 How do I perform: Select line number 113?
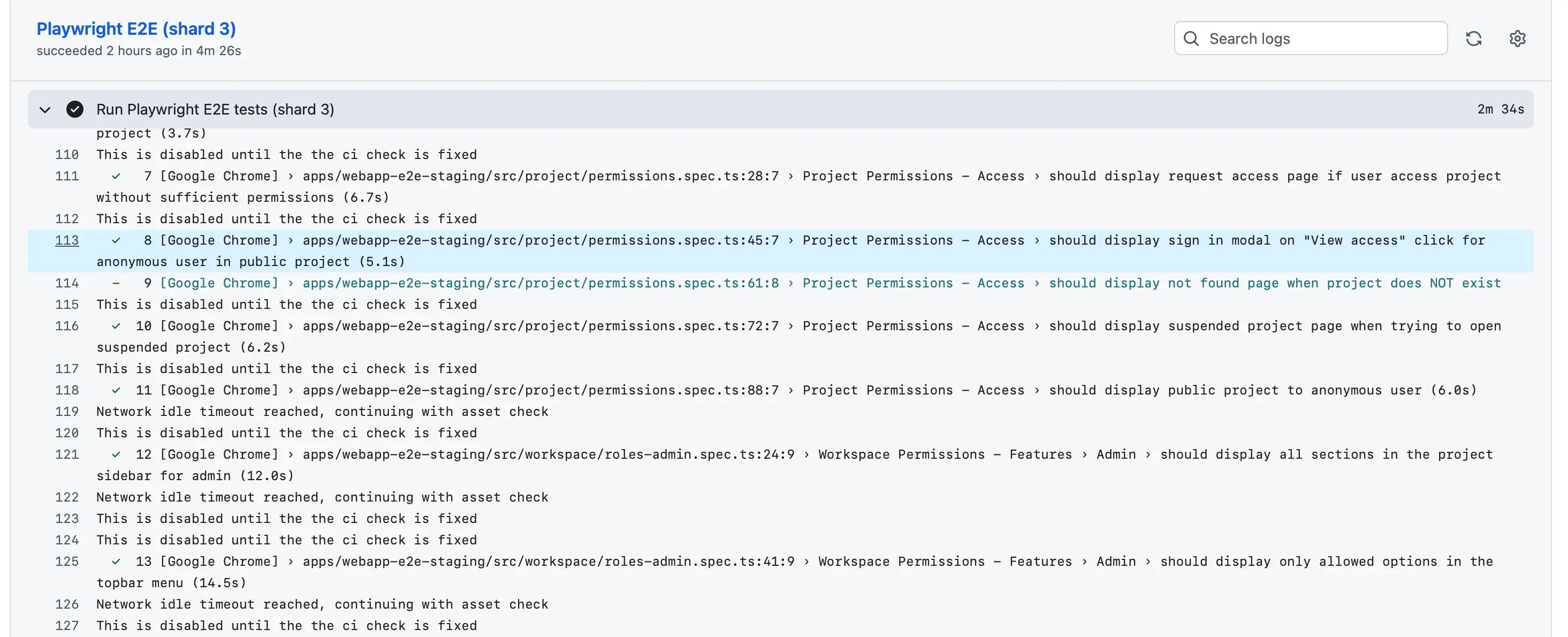(67, 240)
